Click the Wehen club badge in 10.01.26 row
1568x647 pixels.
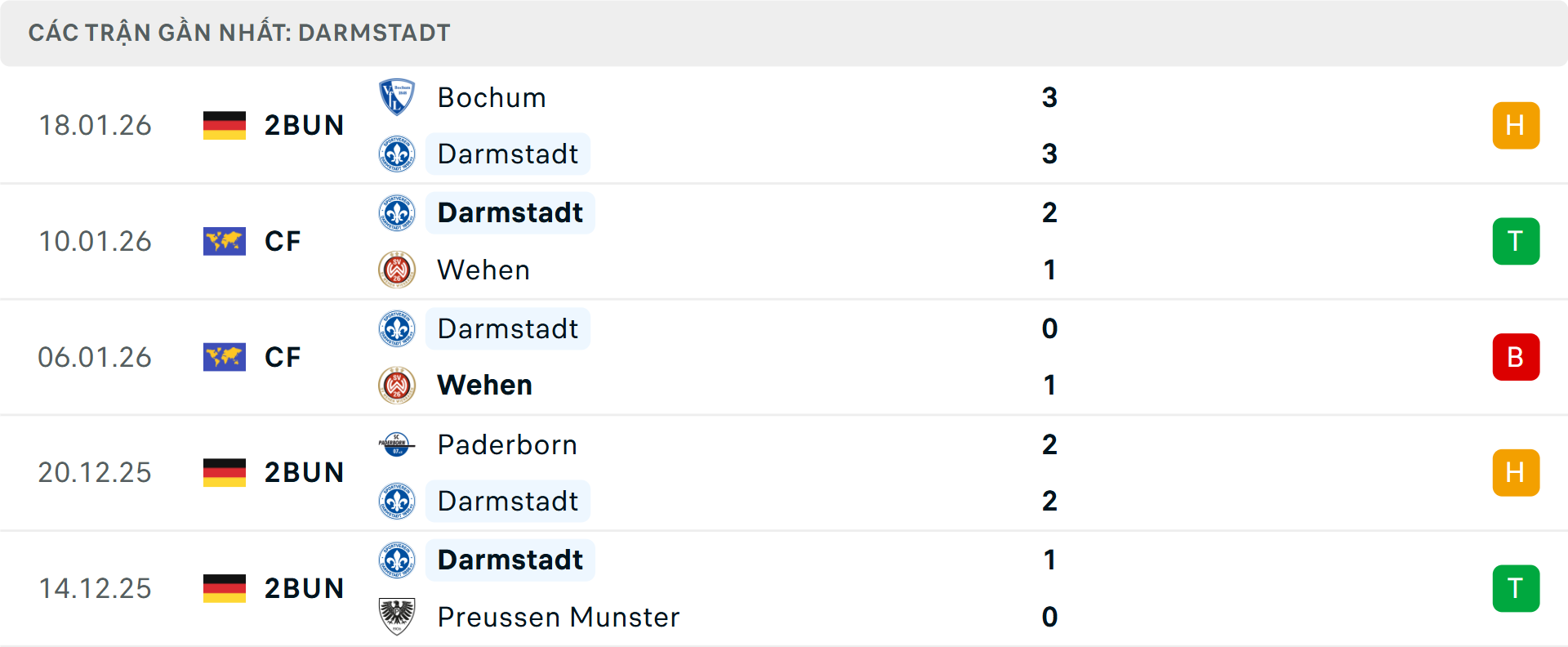coord(398,270)
